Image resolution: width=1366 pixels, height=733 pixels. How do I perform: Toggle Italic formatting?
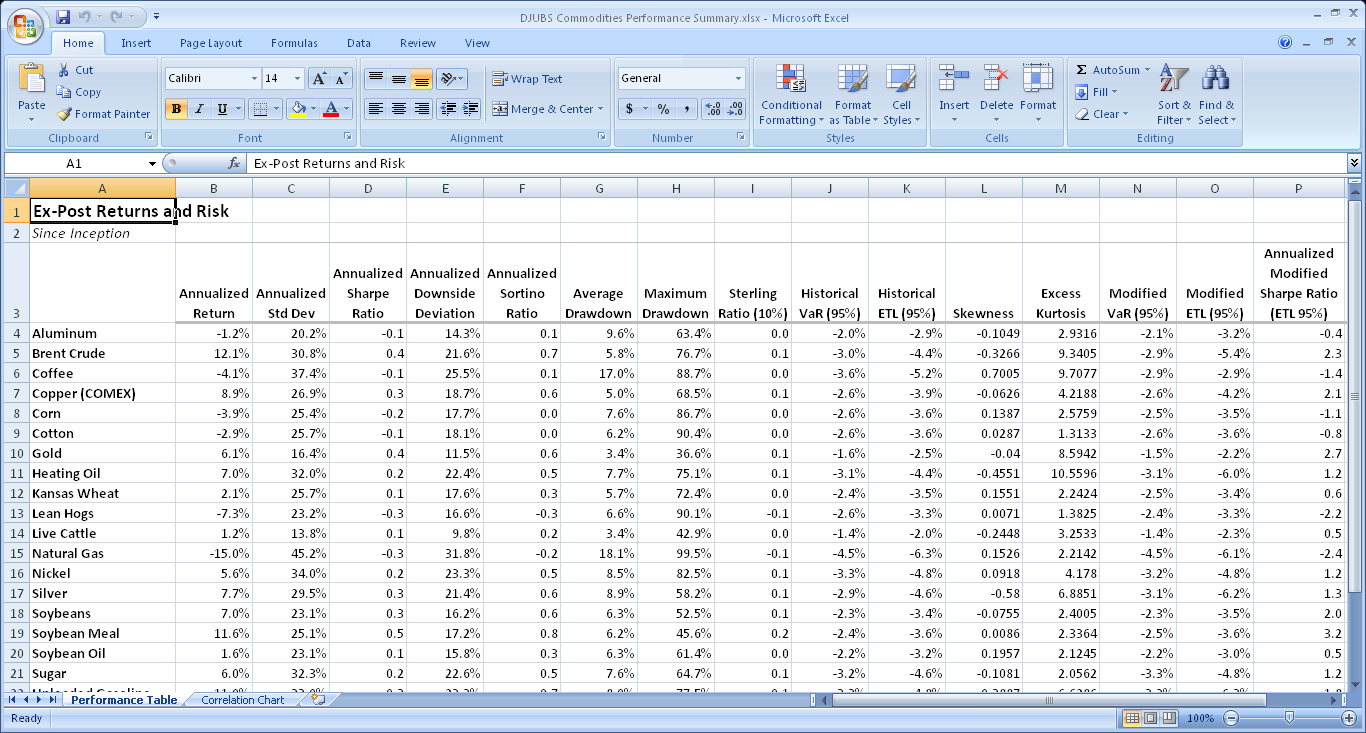199,109
